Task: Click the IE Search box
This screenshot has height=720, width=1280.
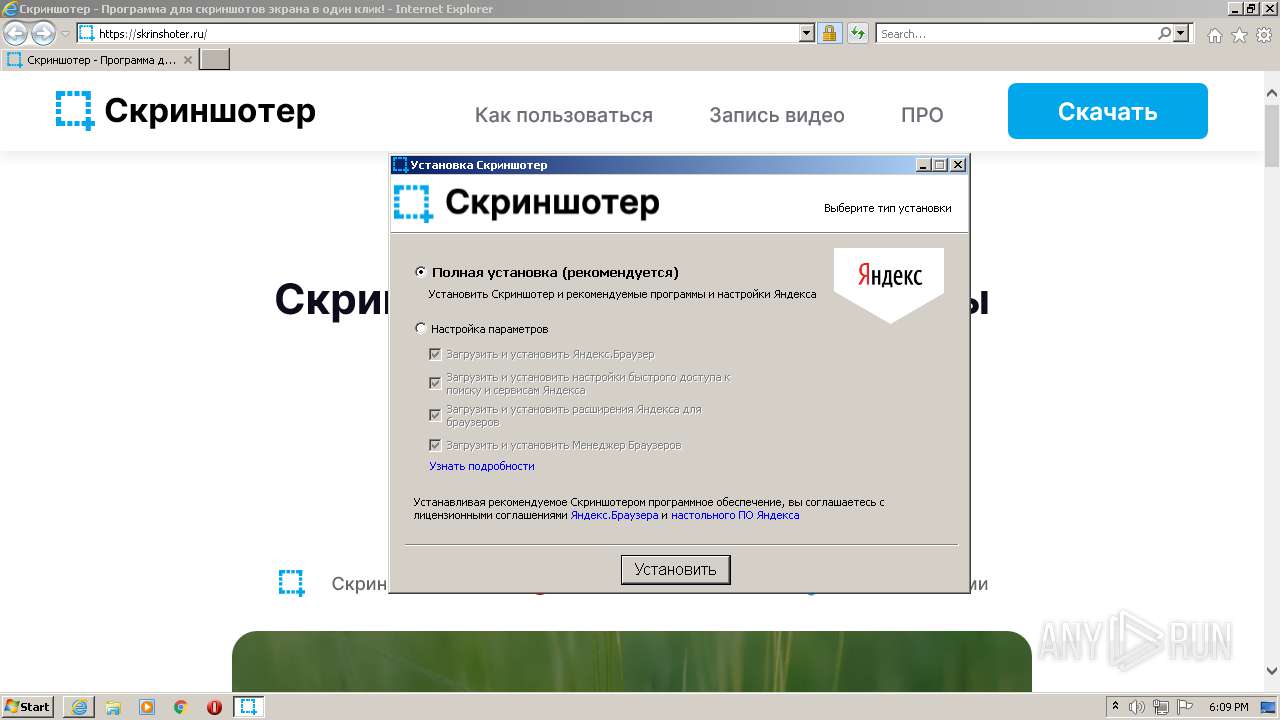Action: pos(1016,33)
